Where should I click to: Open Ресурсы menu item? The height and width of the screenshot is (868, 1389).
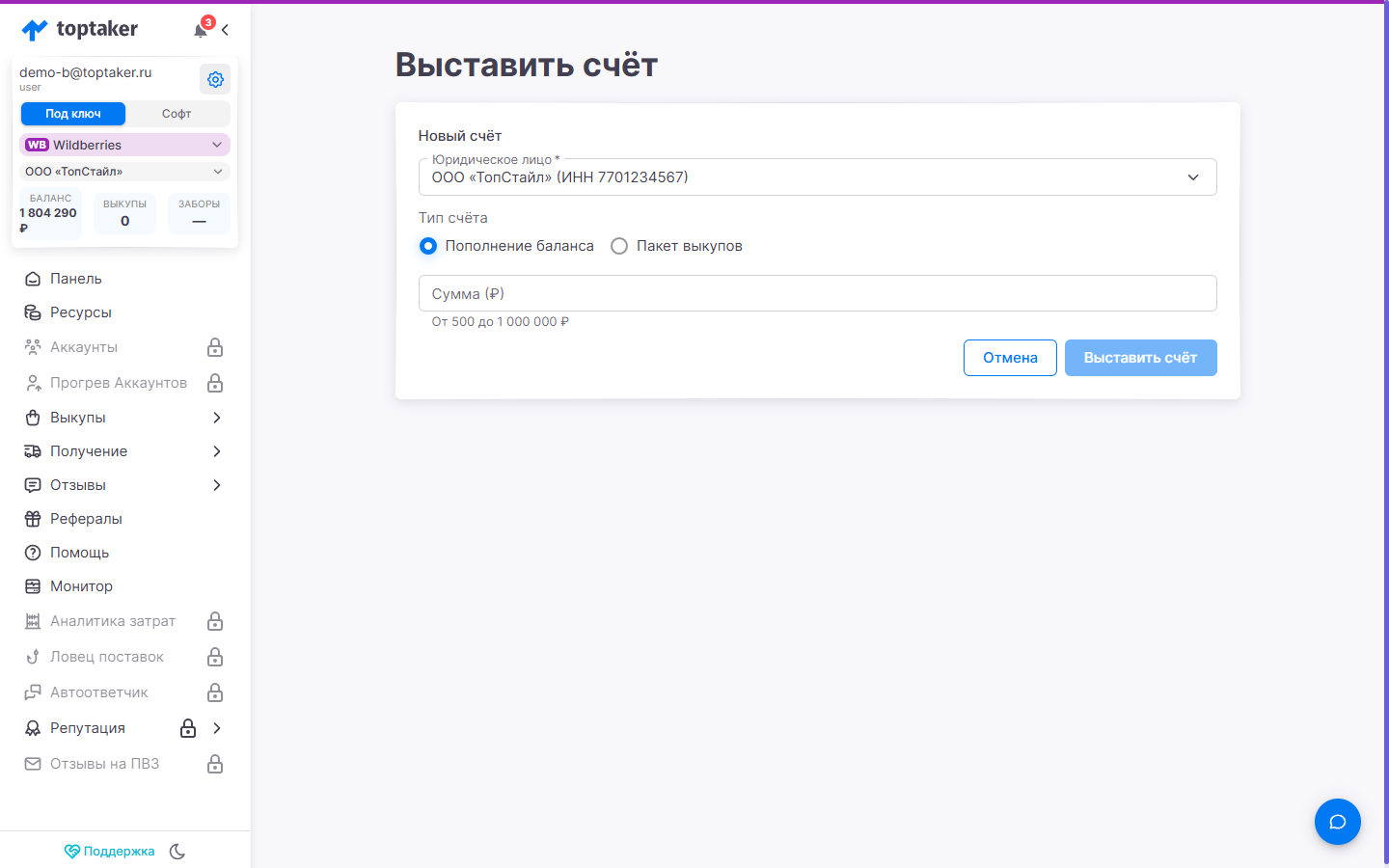click(124, 312)
